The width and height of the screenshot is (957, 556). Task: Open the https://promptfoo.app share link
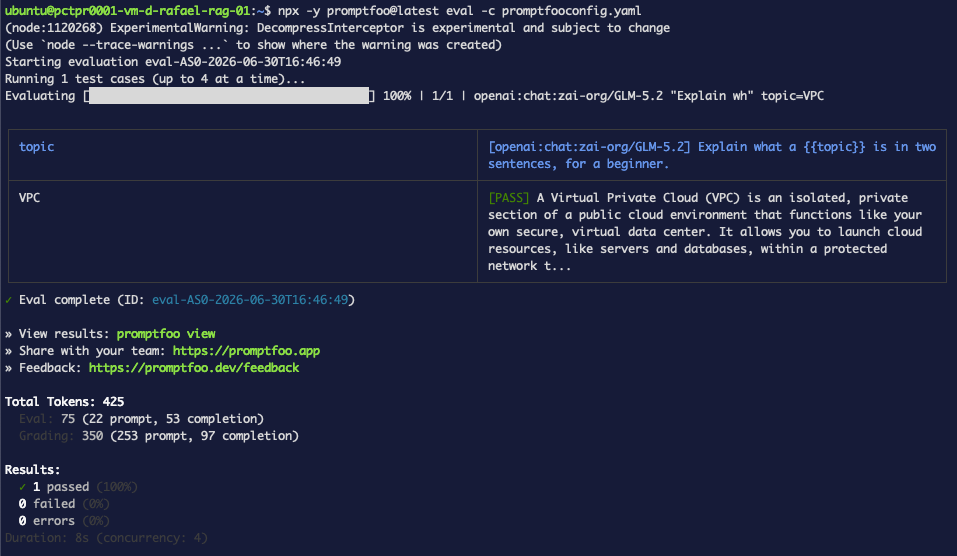click(246, 351)
